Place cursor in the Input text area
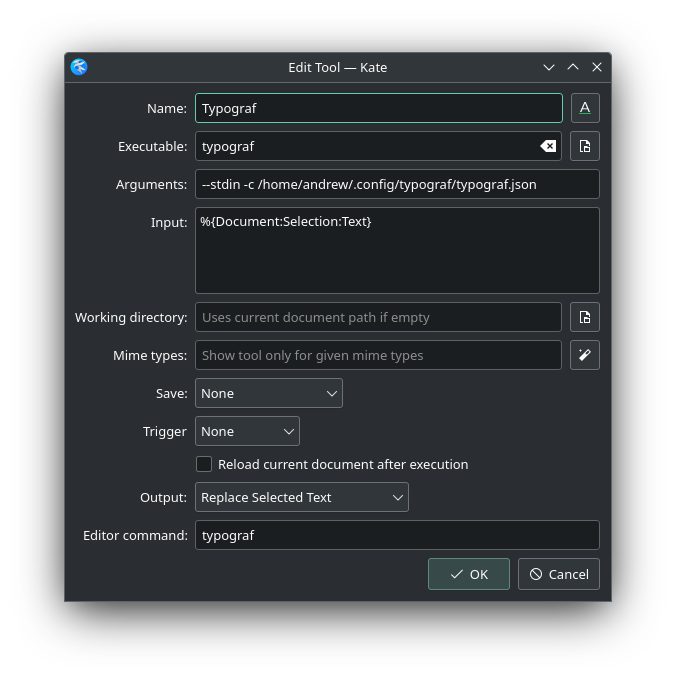 [397, 250]
